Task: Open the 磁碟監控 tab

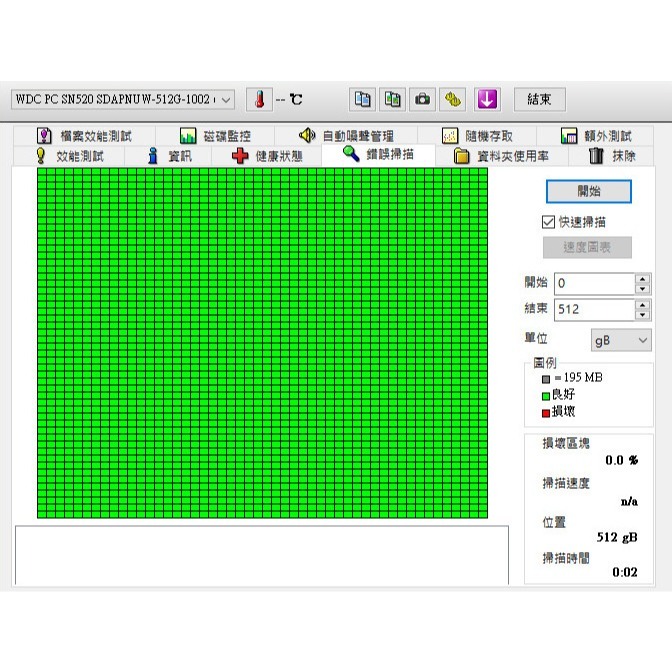Action: [x=215, y=136]
